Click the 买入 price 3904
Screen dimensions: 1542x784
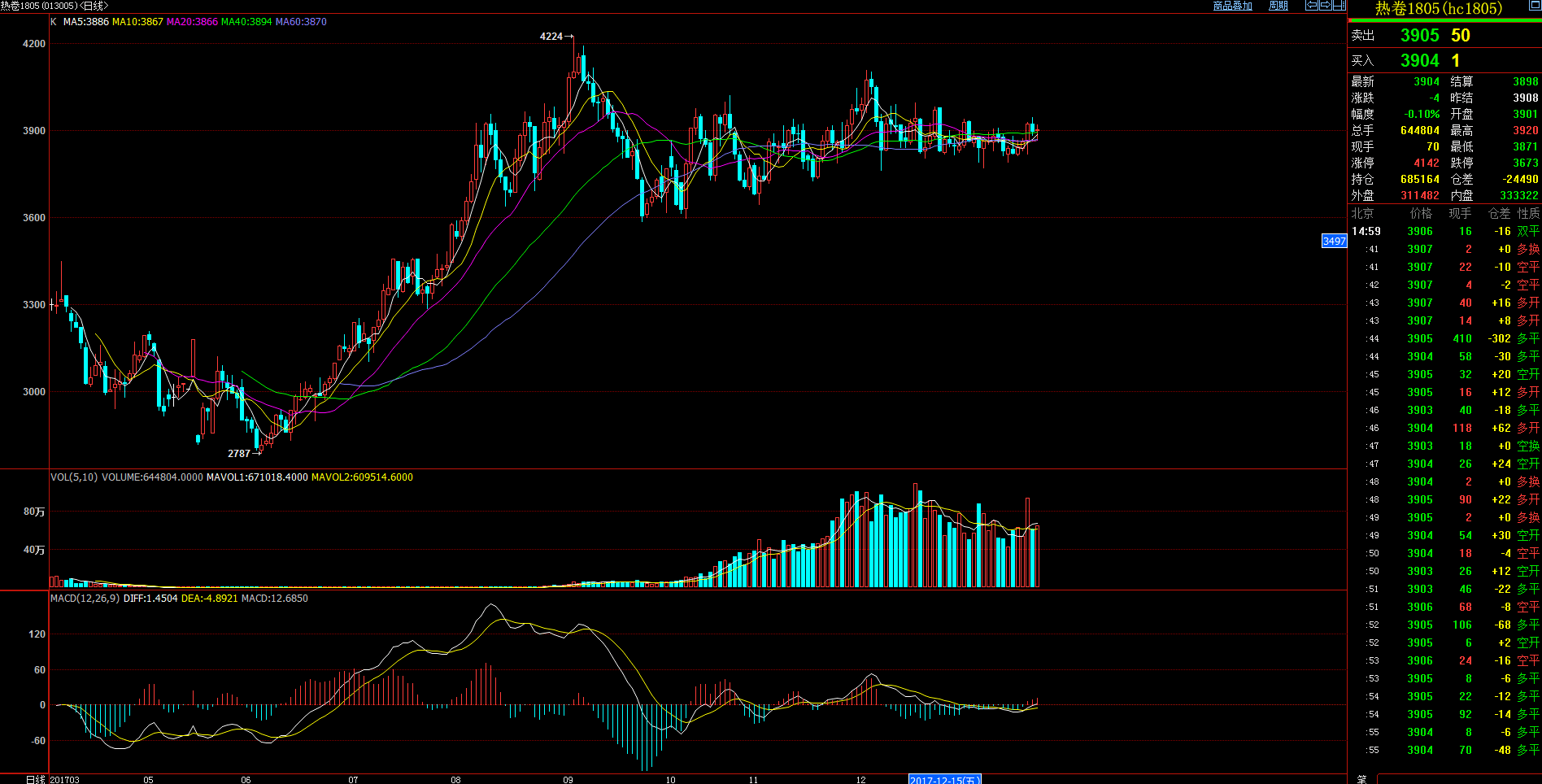point(1419,61)
